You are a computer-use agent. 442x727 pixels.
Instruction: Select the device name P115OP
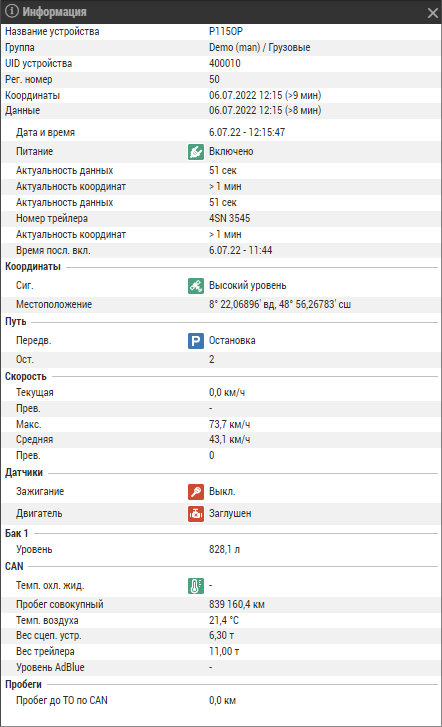[226, 31]
